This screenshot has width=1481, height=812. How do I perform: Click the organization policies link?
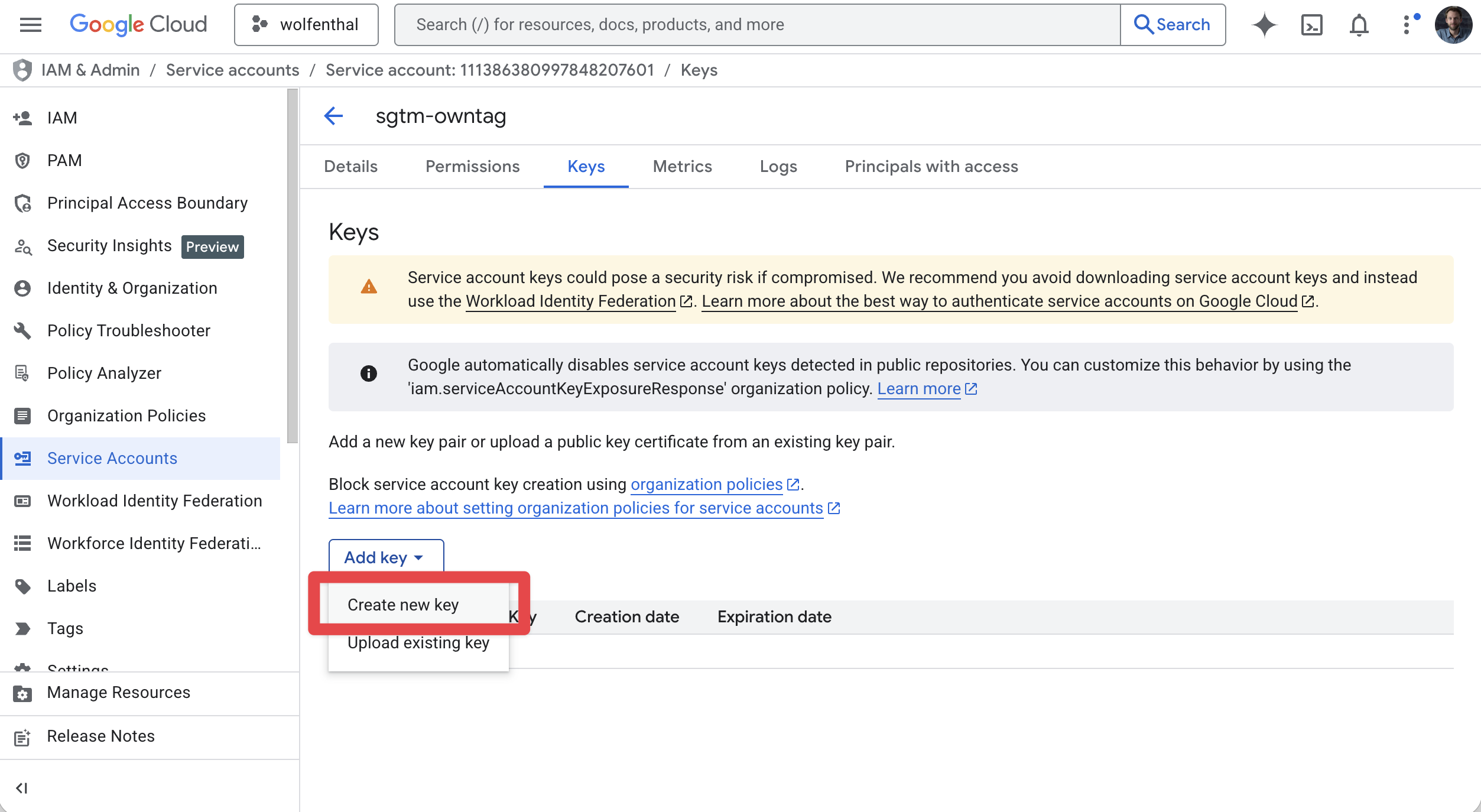[706, 485]
